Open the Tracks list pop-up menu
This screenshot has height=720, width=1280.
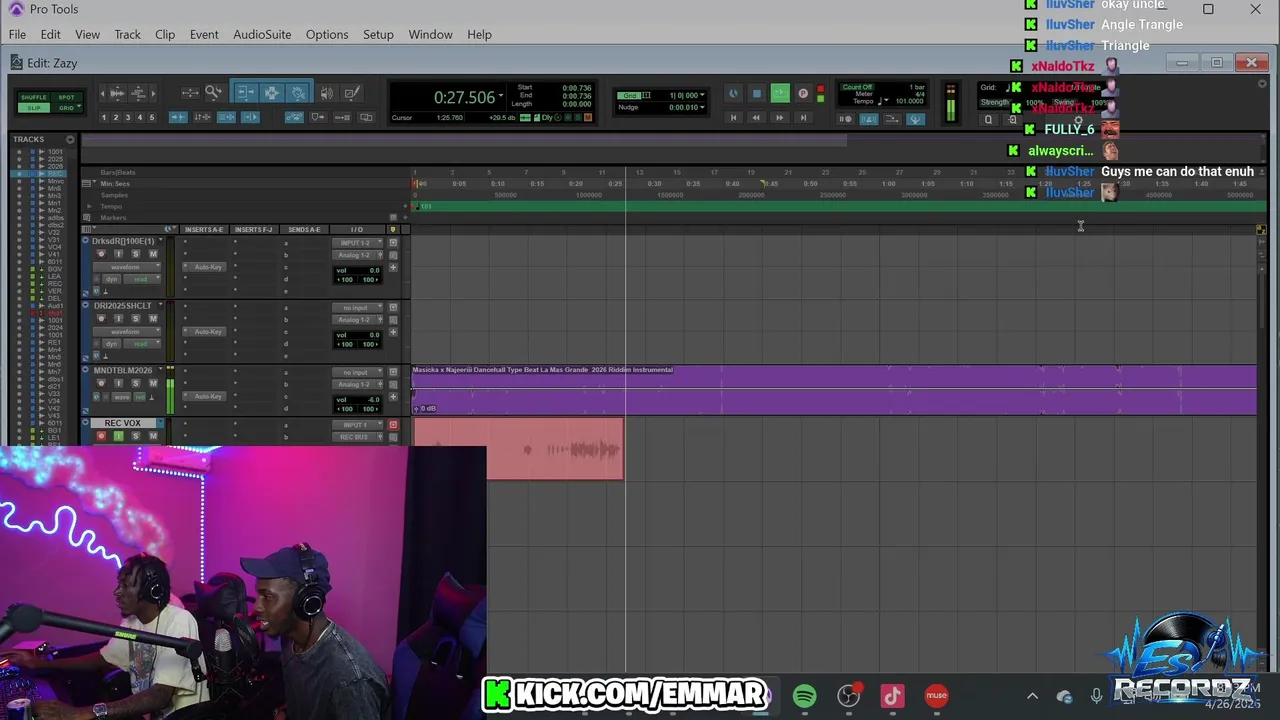[x=70, y=139]
